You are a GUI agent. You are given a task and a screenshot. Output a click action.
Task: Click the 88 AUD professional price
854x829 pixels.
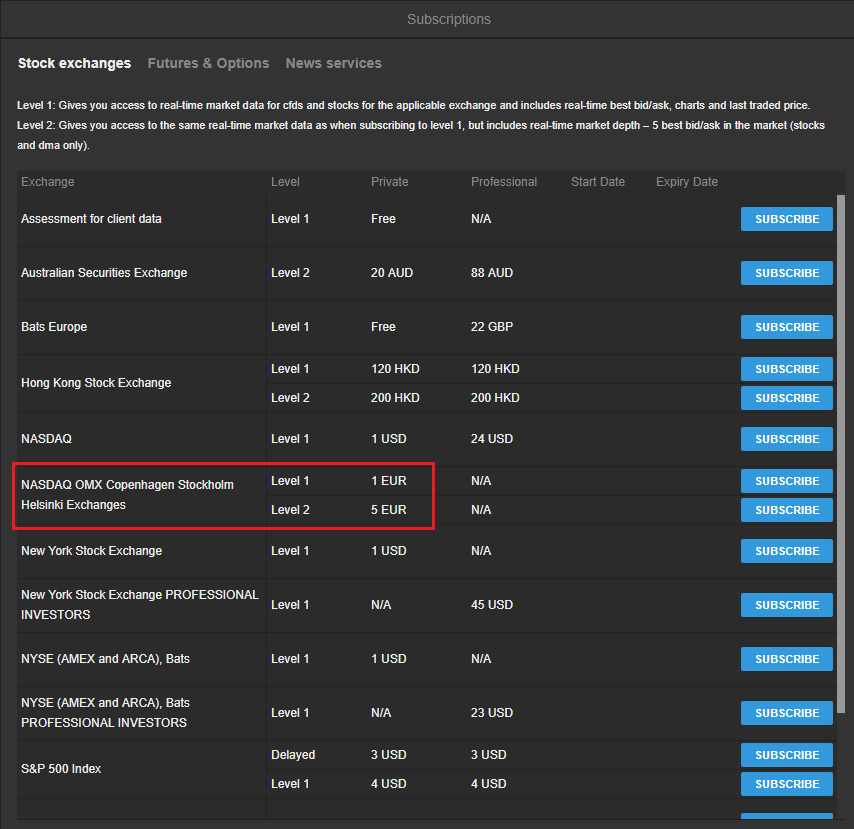click(x=492, y=273)
